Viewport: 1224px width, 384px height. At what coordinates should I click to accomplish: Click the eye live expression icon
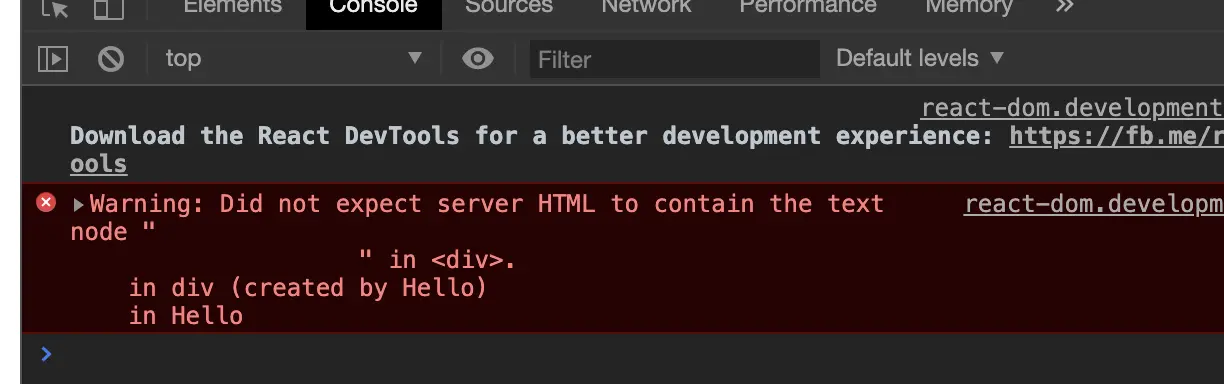(478, 59)
